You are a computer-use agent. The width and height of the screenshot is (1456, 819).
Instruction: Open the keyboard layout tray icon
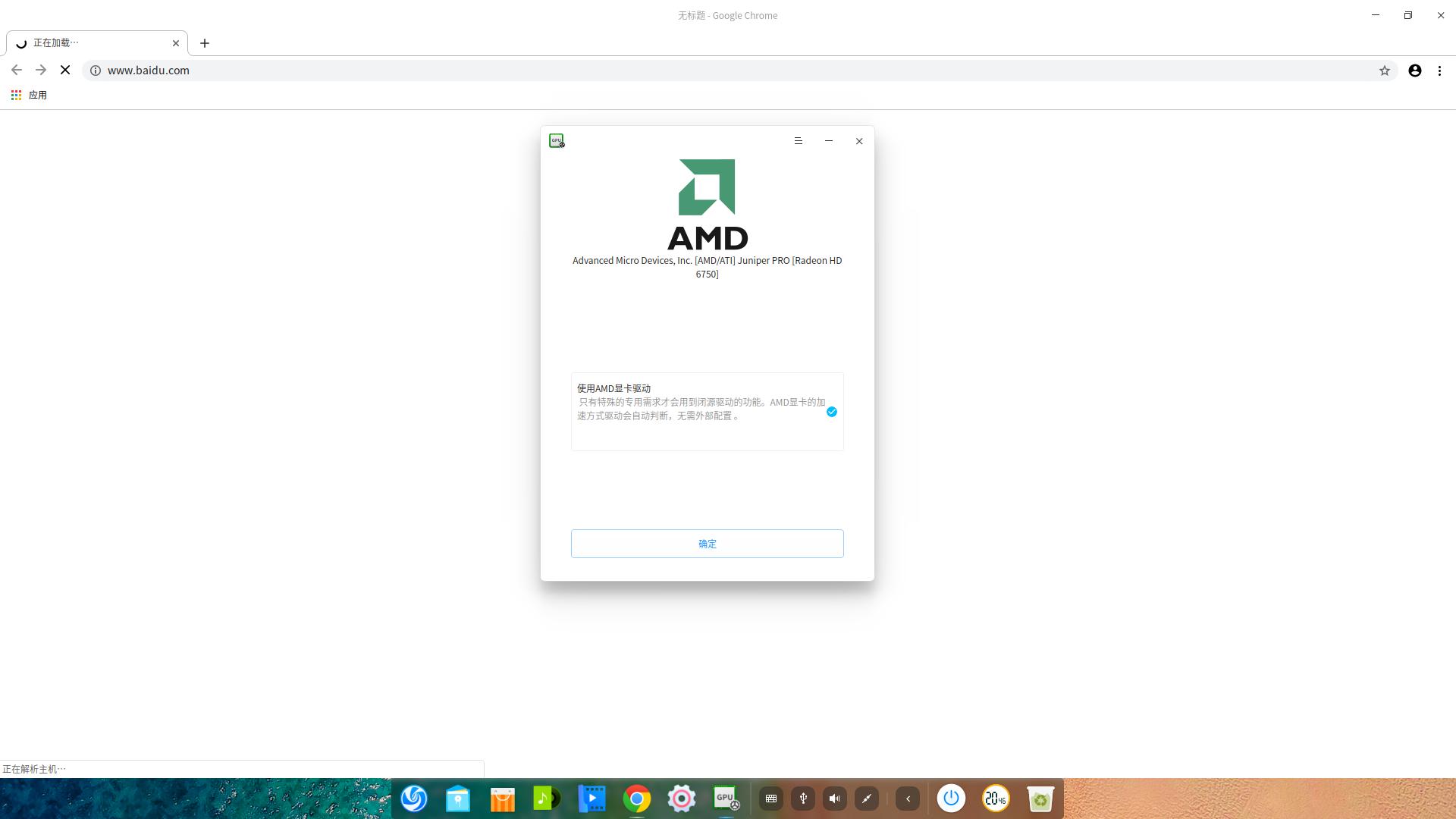pyautogui.click(x=770, y=798)
